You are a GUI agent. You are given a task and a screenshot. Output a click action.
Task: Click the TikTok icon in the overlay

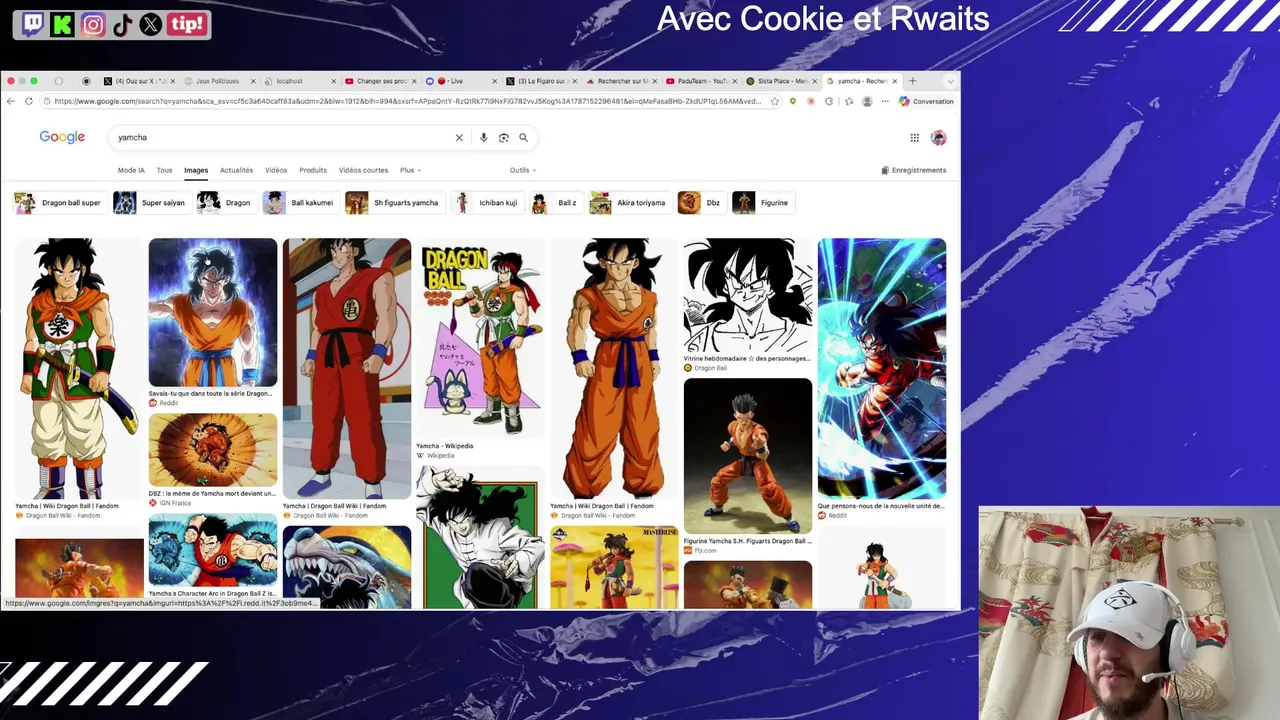tap(122, 25)
